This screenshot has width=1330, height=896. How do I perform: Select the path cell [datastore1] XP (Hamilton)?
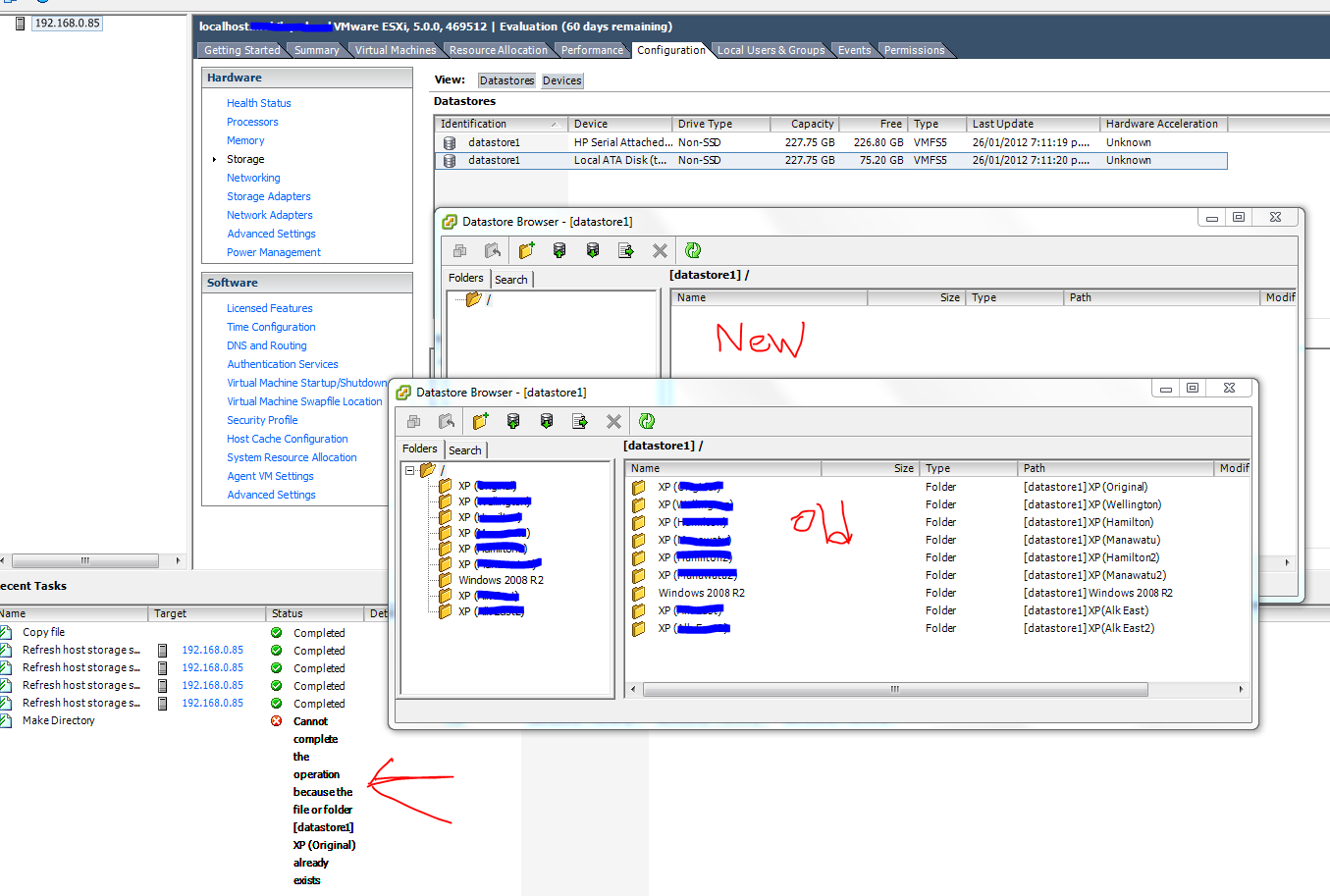(x=1089, y=522)
